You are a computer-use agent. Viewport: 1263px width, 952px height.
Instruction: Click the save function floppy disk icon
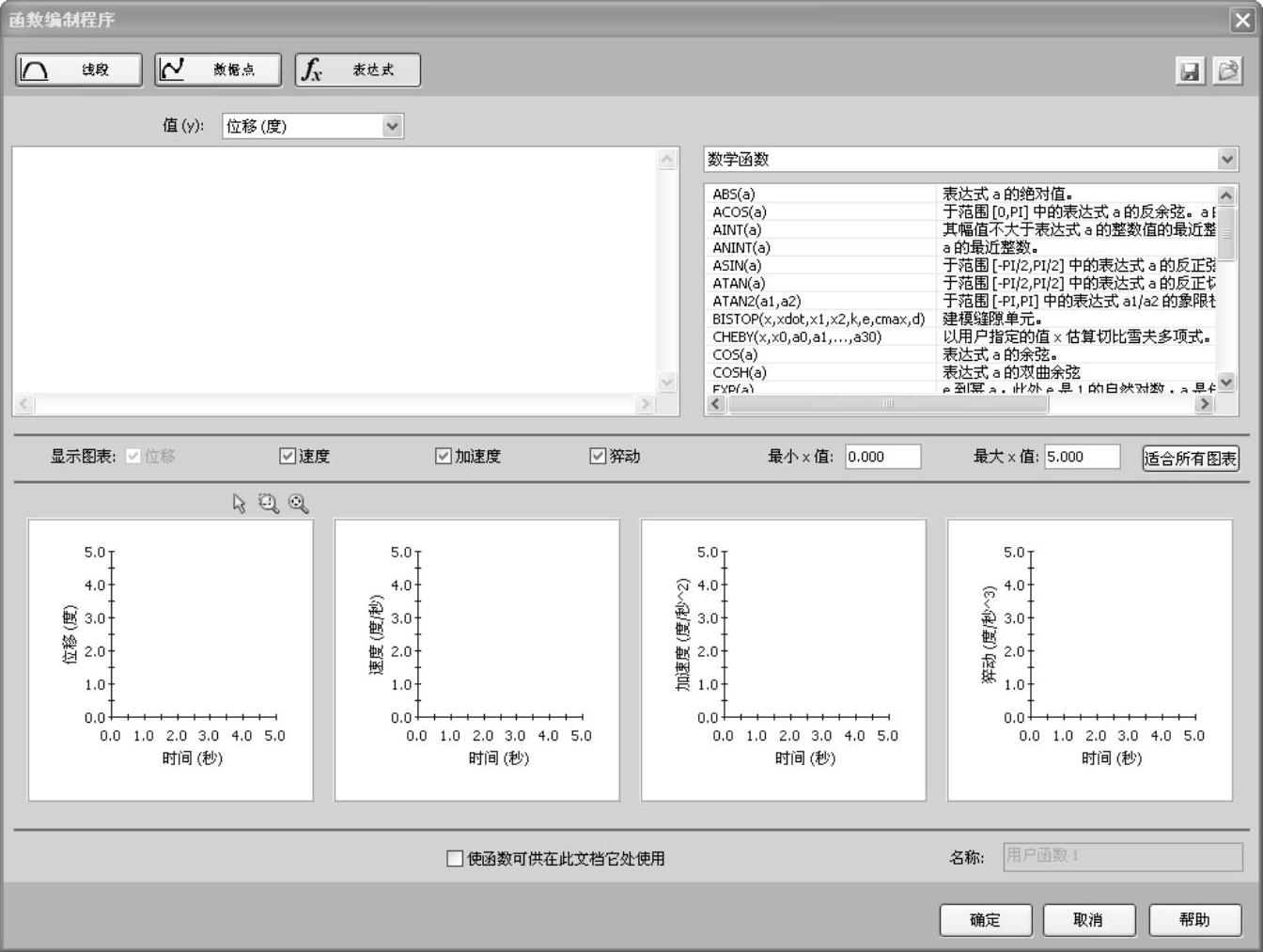click(x=1190, y=71)
